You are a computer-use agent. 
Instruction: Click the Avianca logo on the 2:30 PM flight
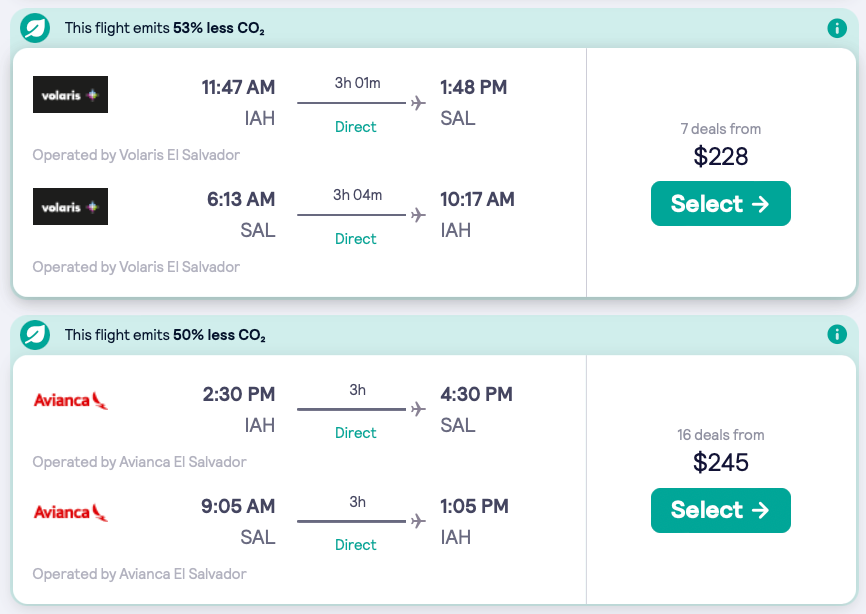pos(70,401)
